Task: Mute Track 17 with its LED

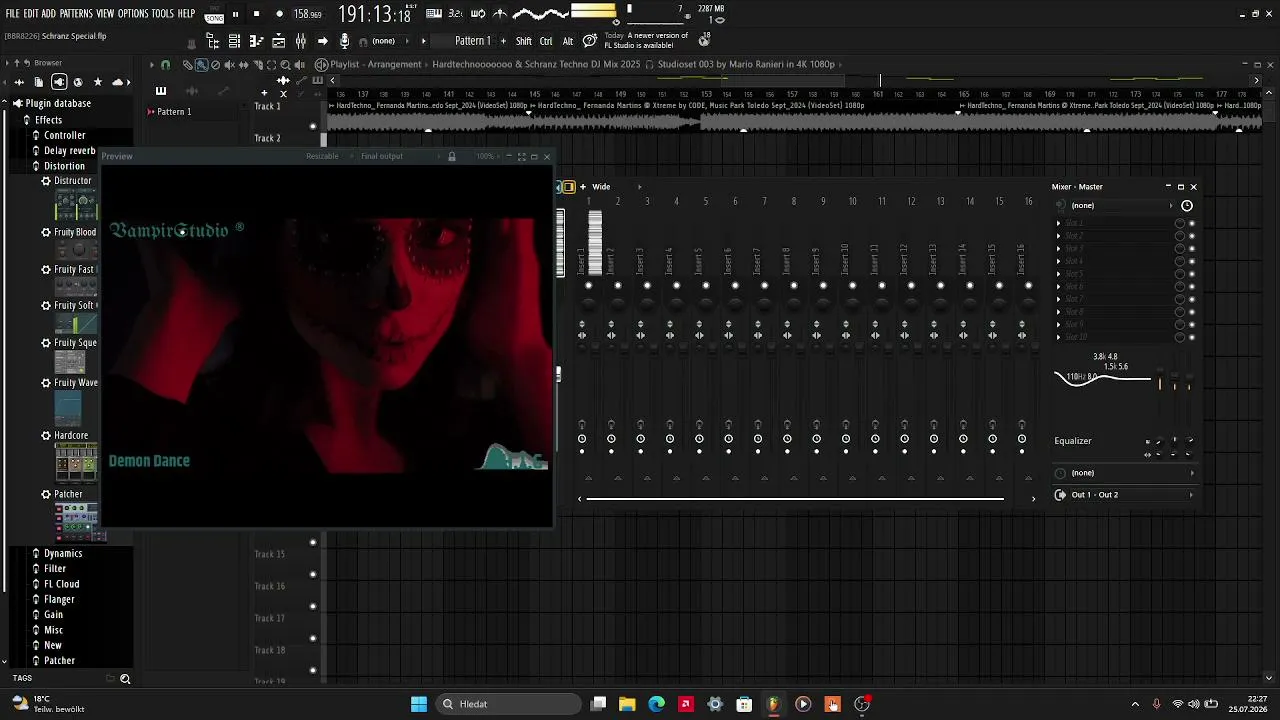Action: [313, 606]
